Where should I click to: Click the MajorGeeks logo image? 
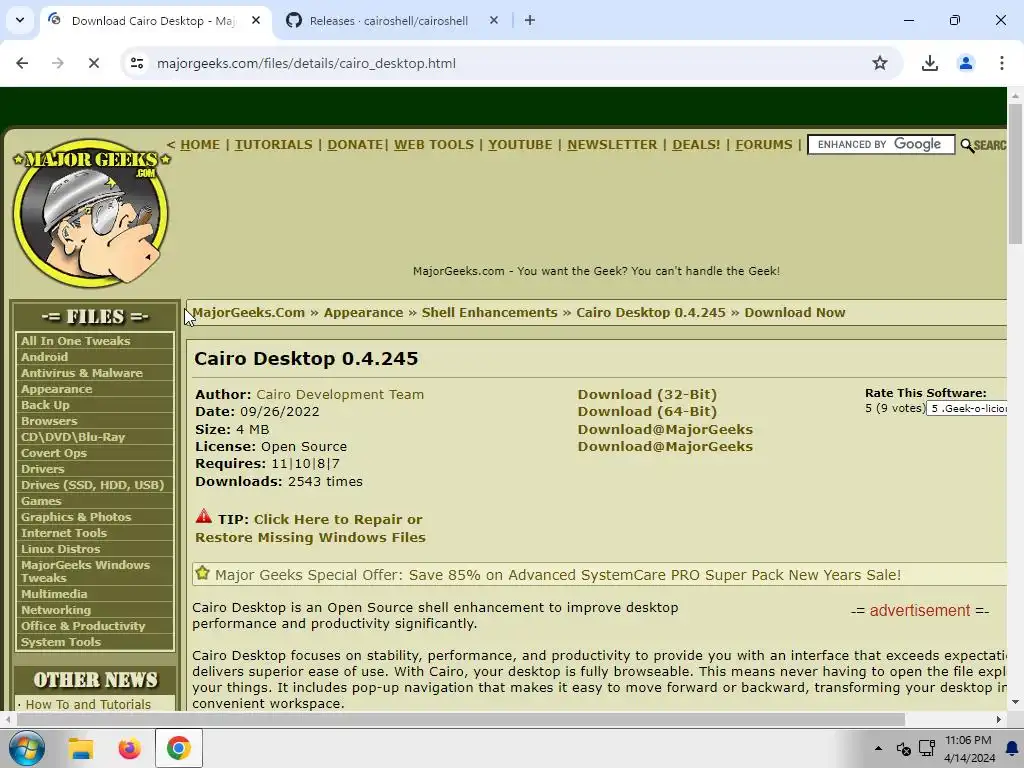point(91,212)
